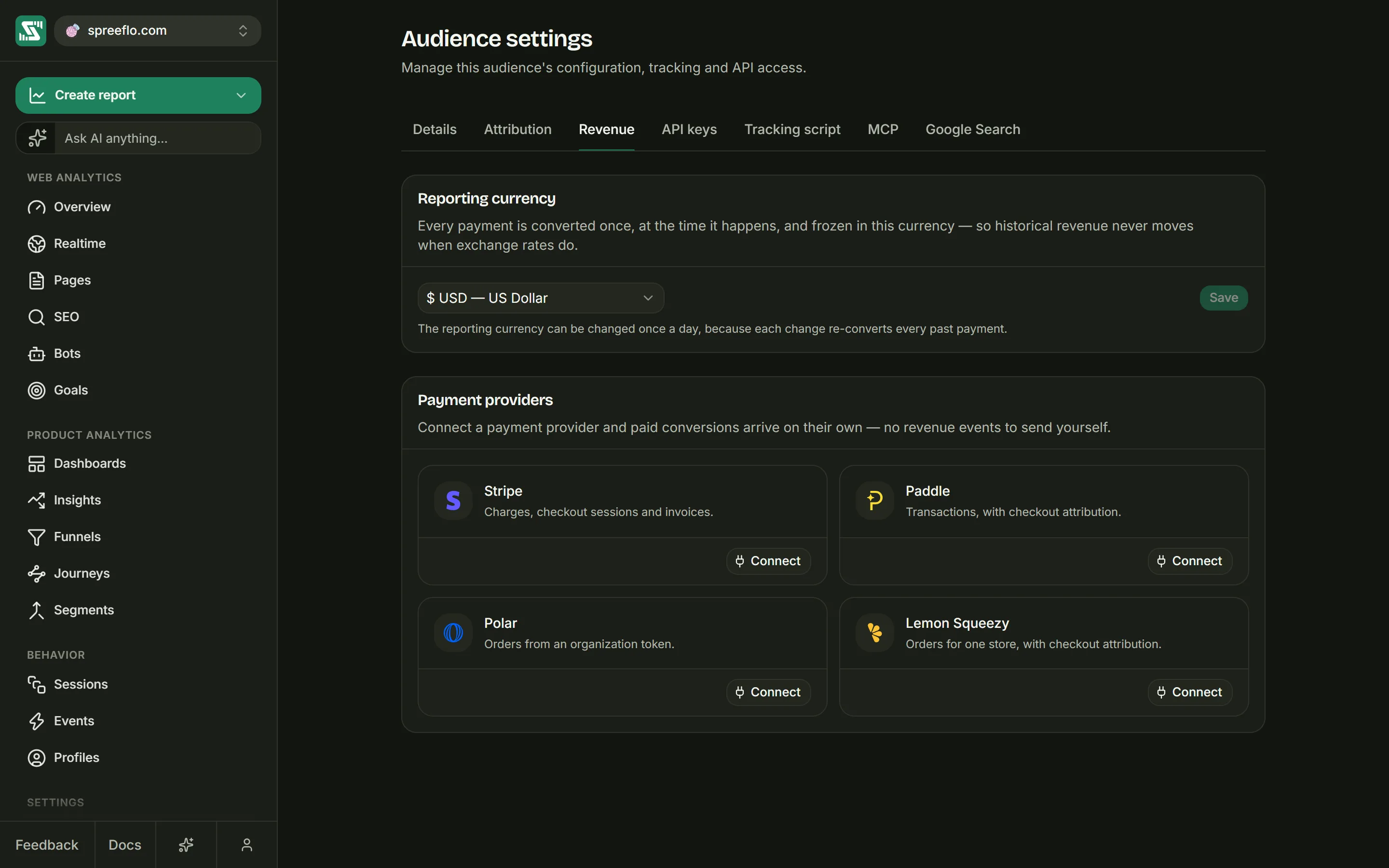Click the sparkle icon in bottom bar
The height and width of the screenshot is (868, 1389).
[x=186, y=845]
